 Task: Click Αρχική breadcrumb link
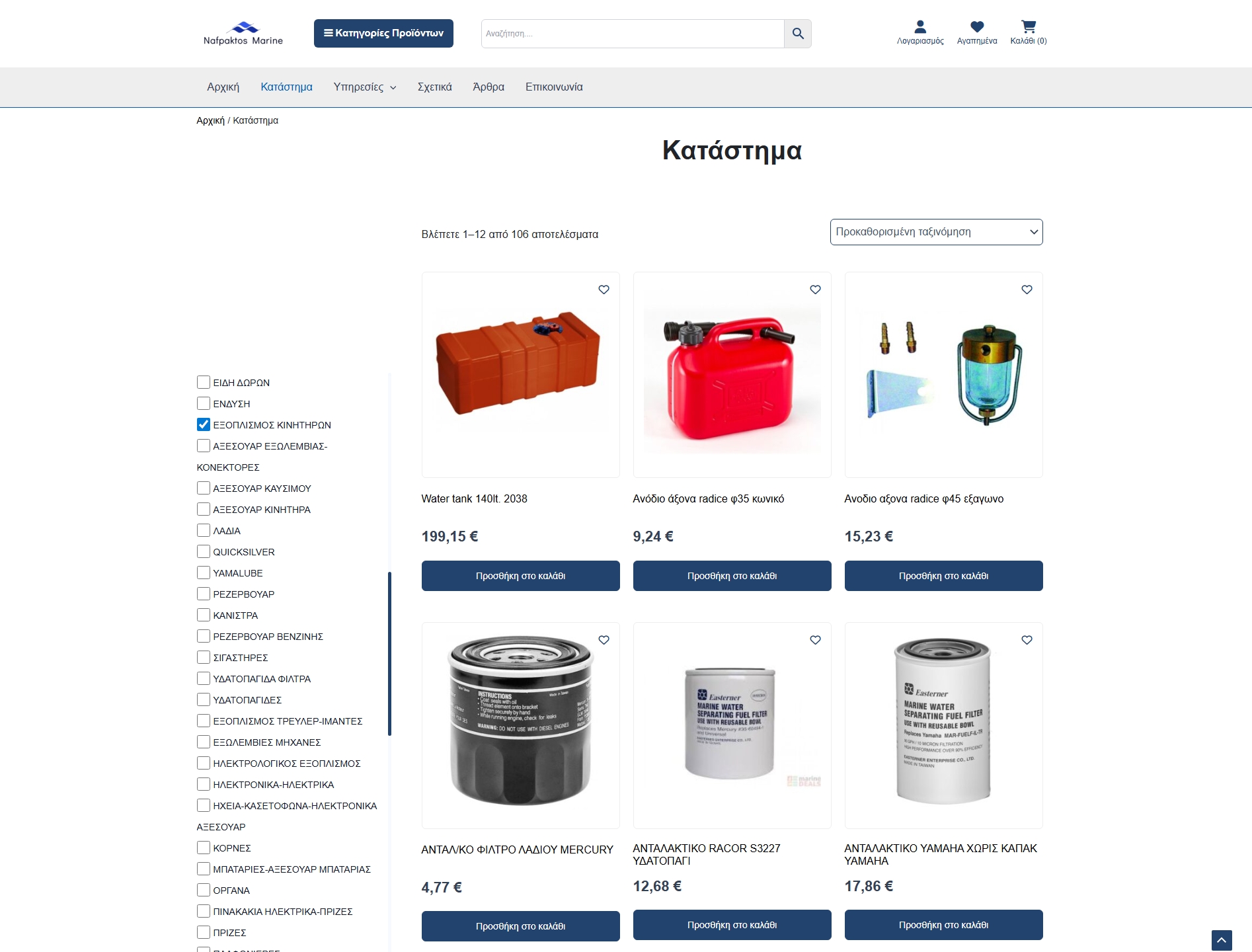tap(210, 120)
